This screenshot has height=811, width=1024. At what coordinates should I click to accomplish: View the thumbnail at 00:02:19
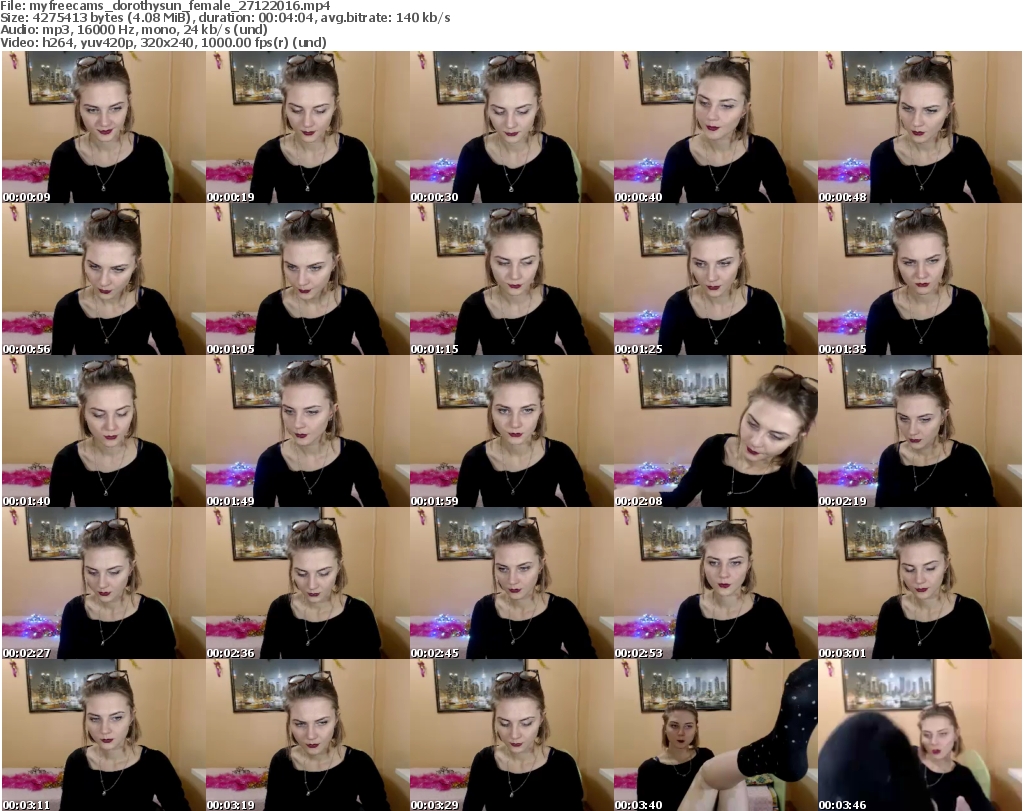tap(920, 432)
